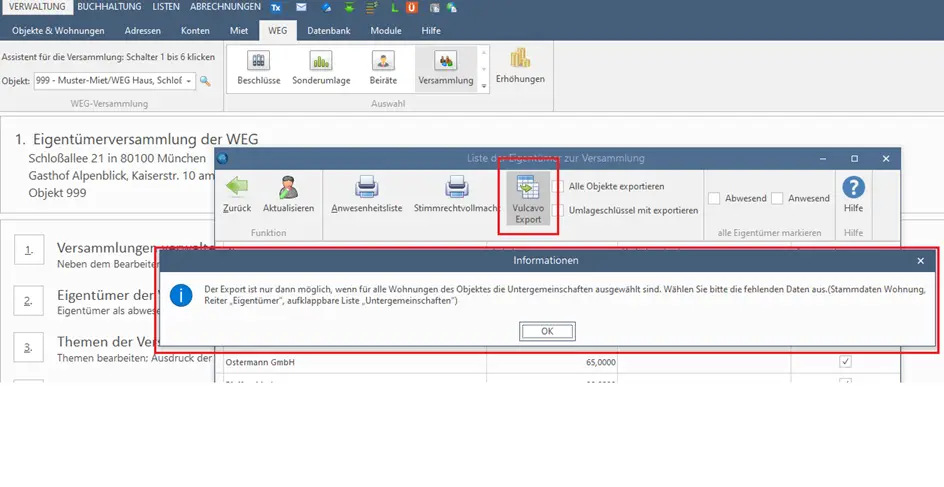Image resolution: width=944 pixels, height=487 pixels.
Task: Click the orange Ü icon
Action: [412, 8]
